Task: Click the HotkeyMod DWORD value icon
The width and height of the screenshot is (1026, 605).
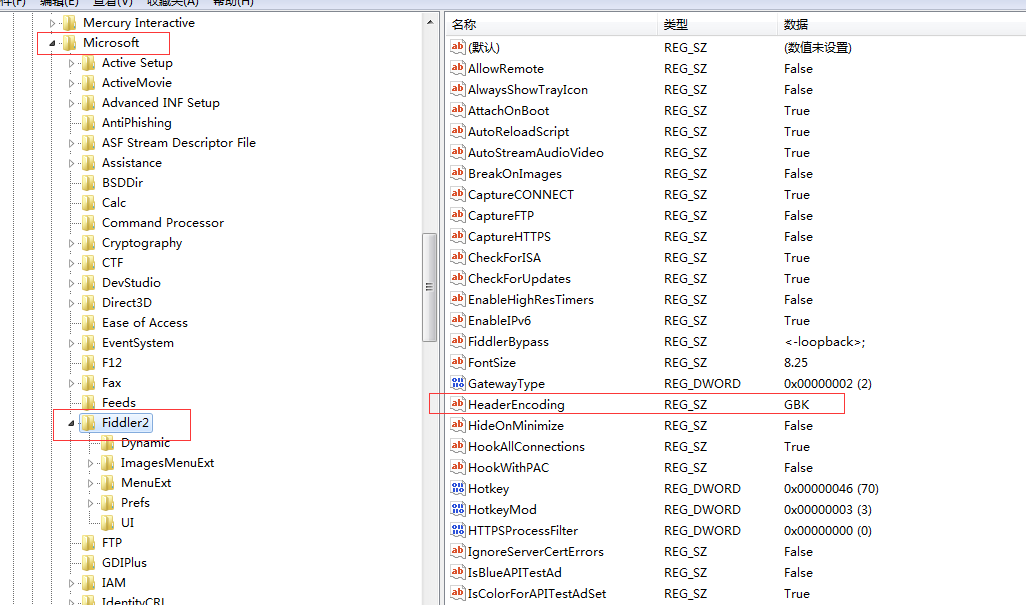Action: tap(457, 509)
